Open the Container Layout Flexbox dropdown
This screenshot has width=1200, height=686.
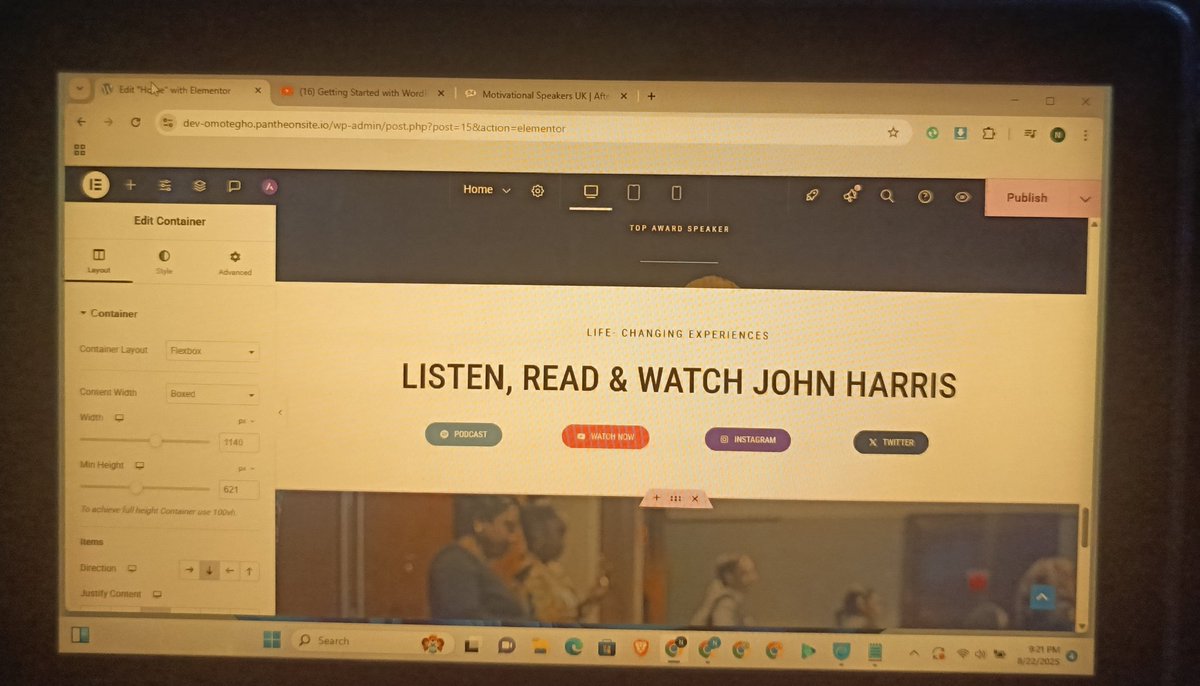click(x=212, y=351)
